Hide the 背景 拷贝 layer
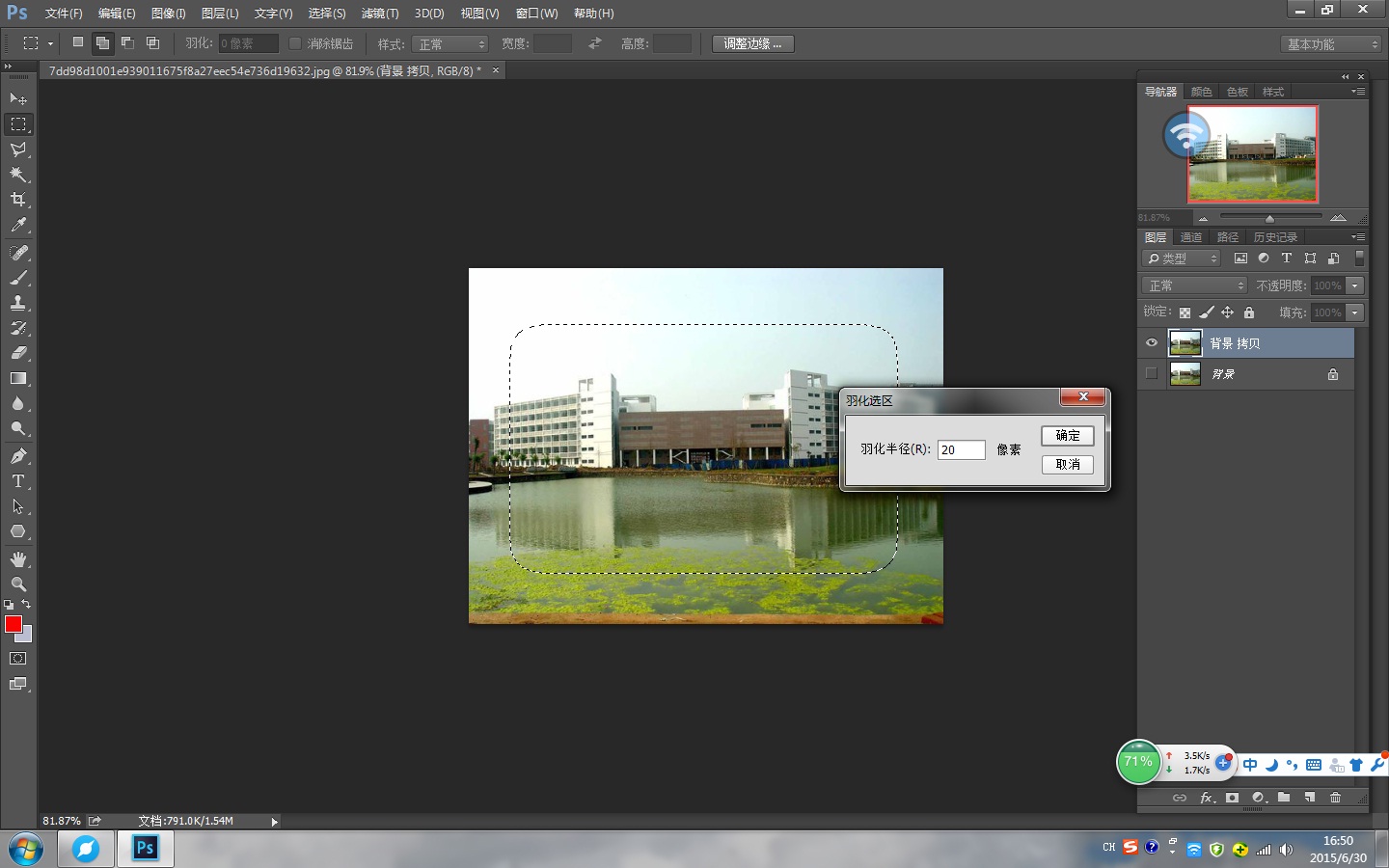 [x=1152, y=343]
